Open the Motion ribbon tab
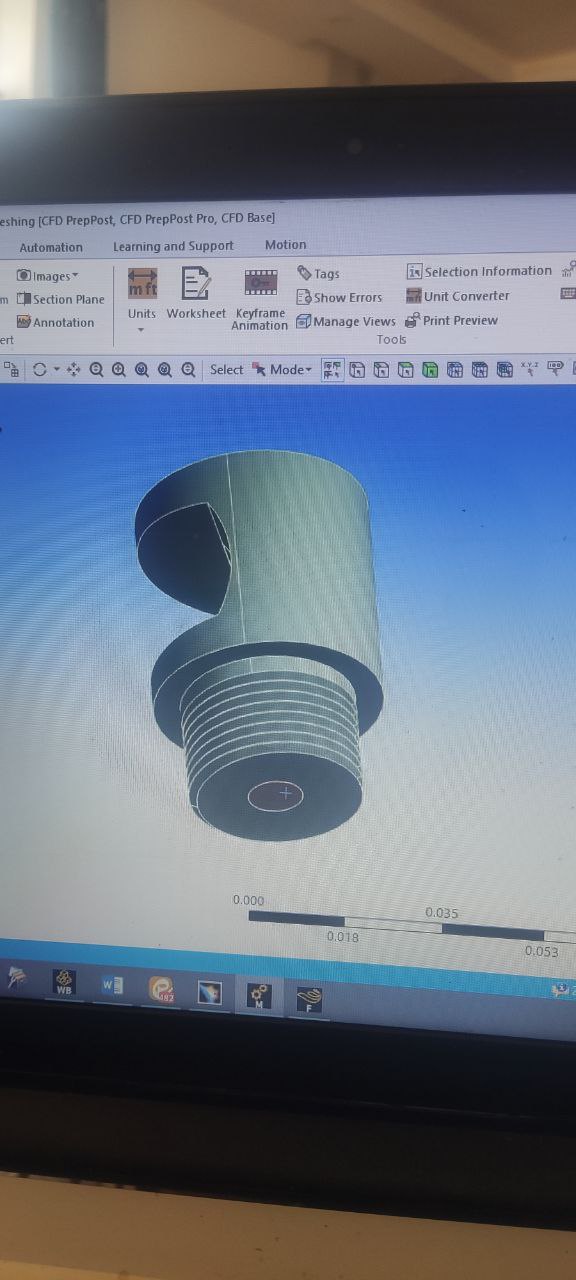Screen dimensions: 576x1280 point(286,244)
